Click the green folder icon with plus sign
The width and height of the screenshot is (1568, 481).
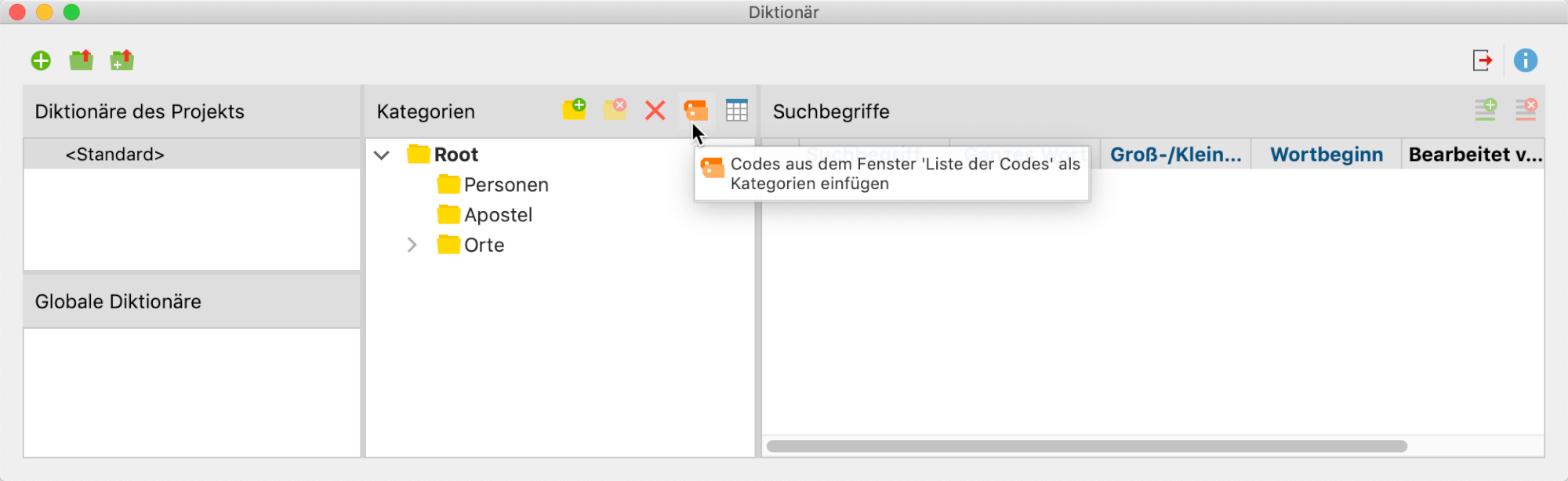[122, 60]
